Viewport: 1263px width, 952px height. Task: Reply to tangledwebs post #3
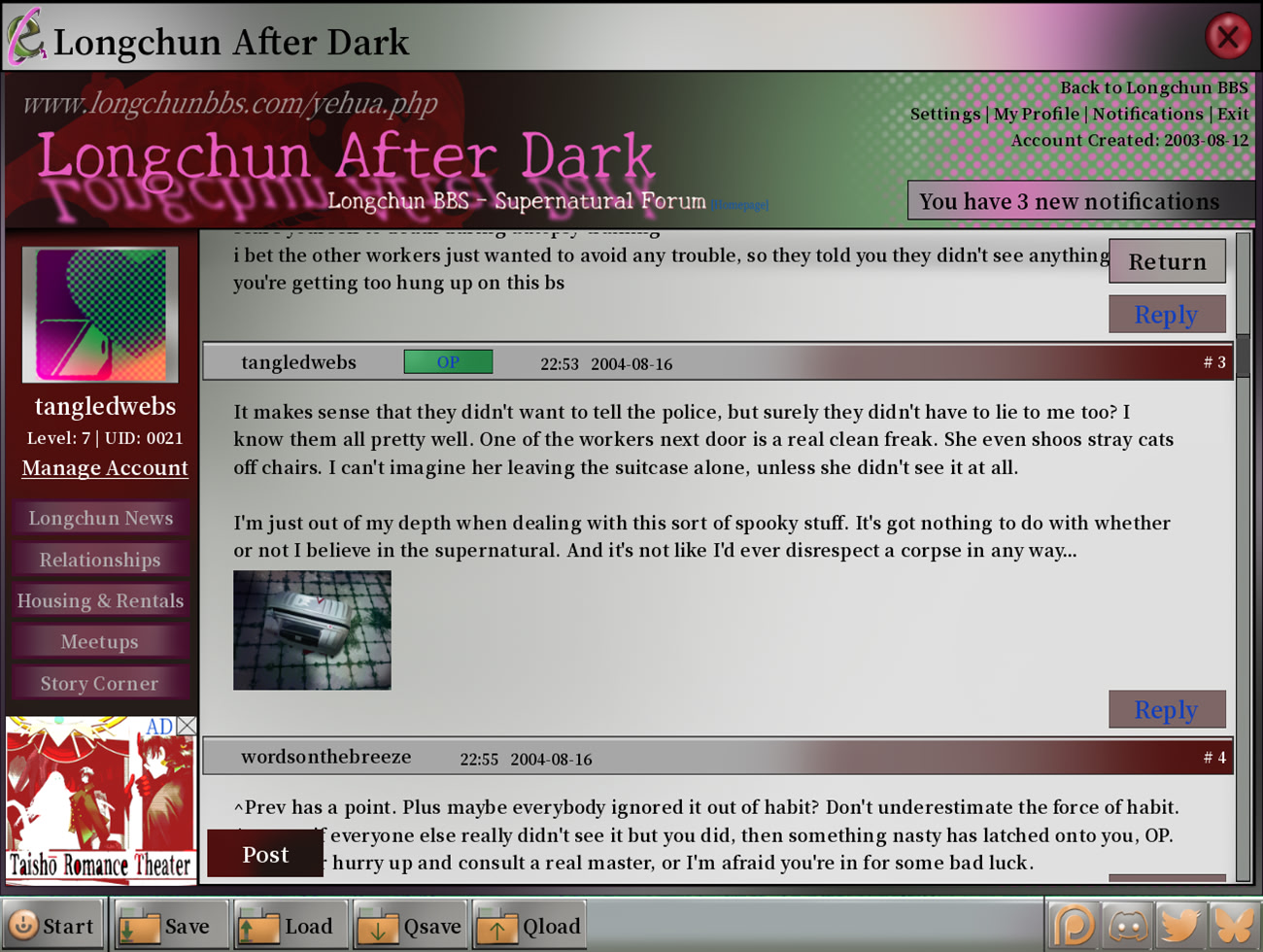click(1166, 709)
